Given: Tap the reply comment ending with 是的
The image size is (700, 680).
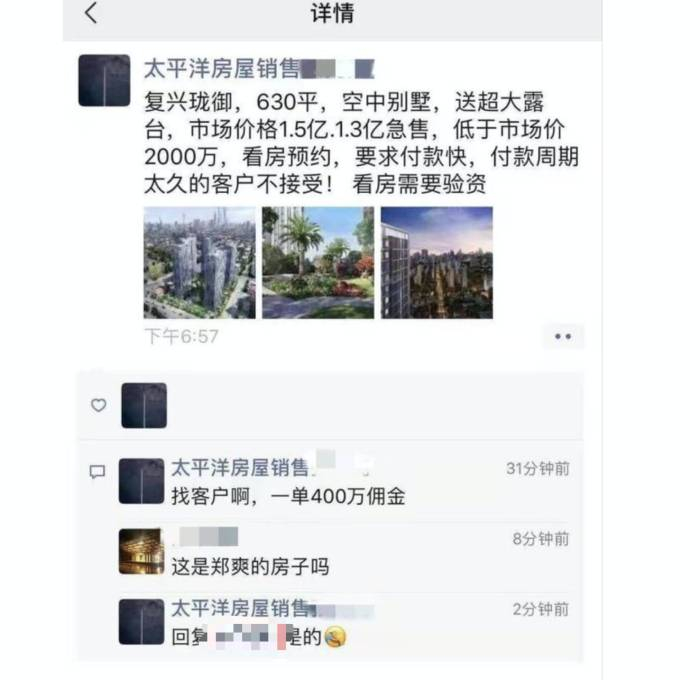Looking at the screenshot, I should click(x=259, y=637).
